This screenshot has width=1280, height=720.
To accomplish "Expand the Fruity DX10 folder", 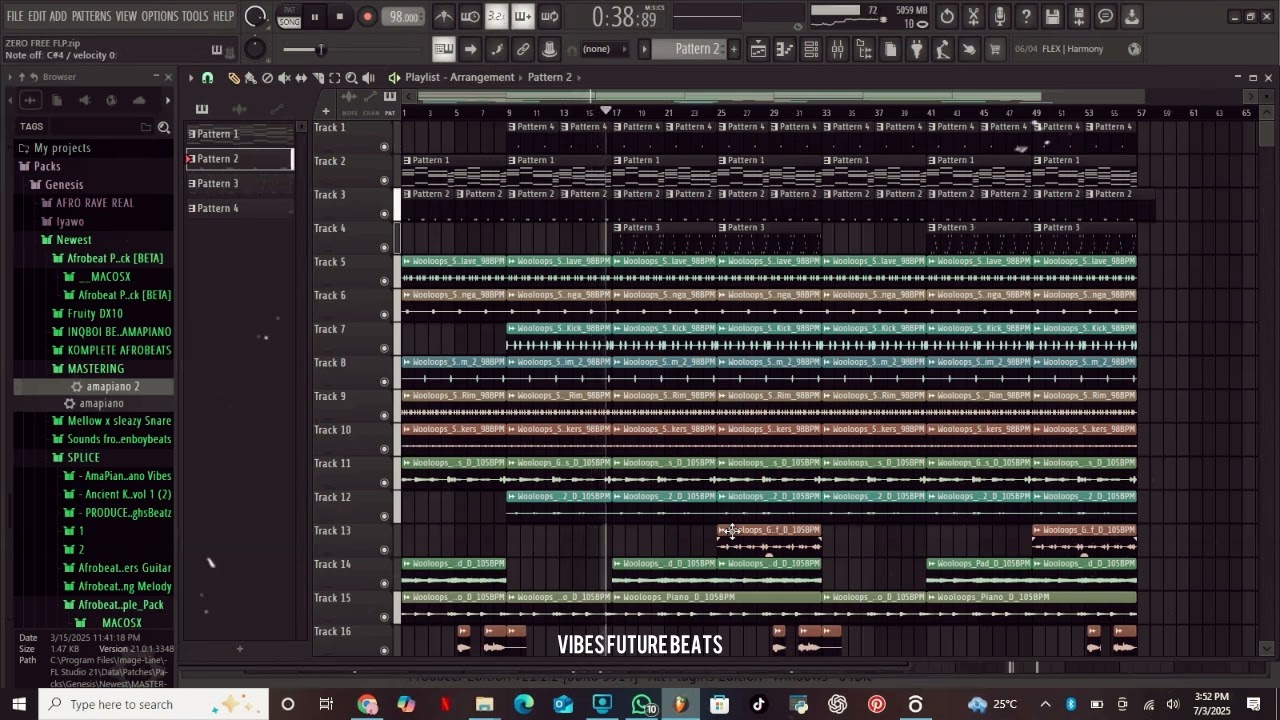I will 95,314.
